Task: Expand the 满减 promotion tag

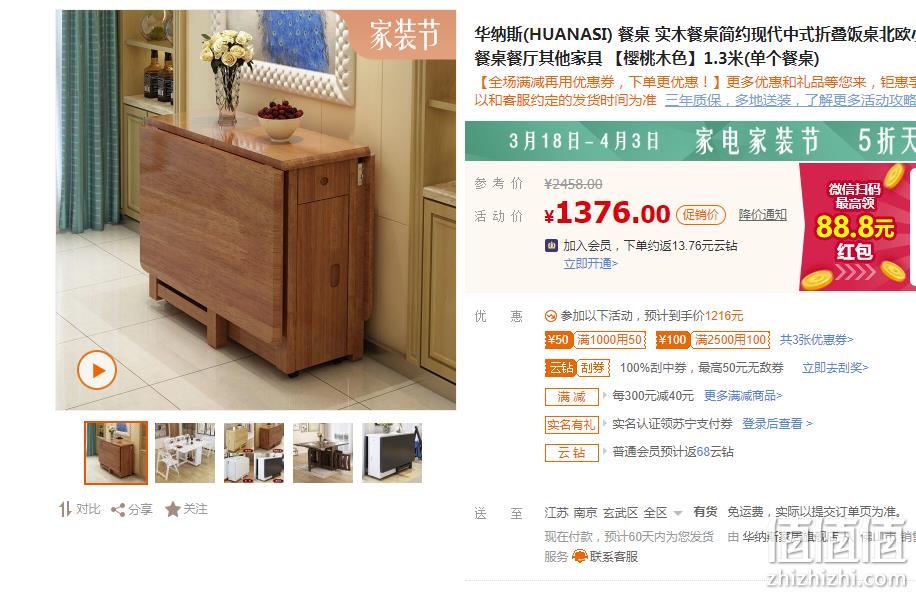Action: pos(572,397)
